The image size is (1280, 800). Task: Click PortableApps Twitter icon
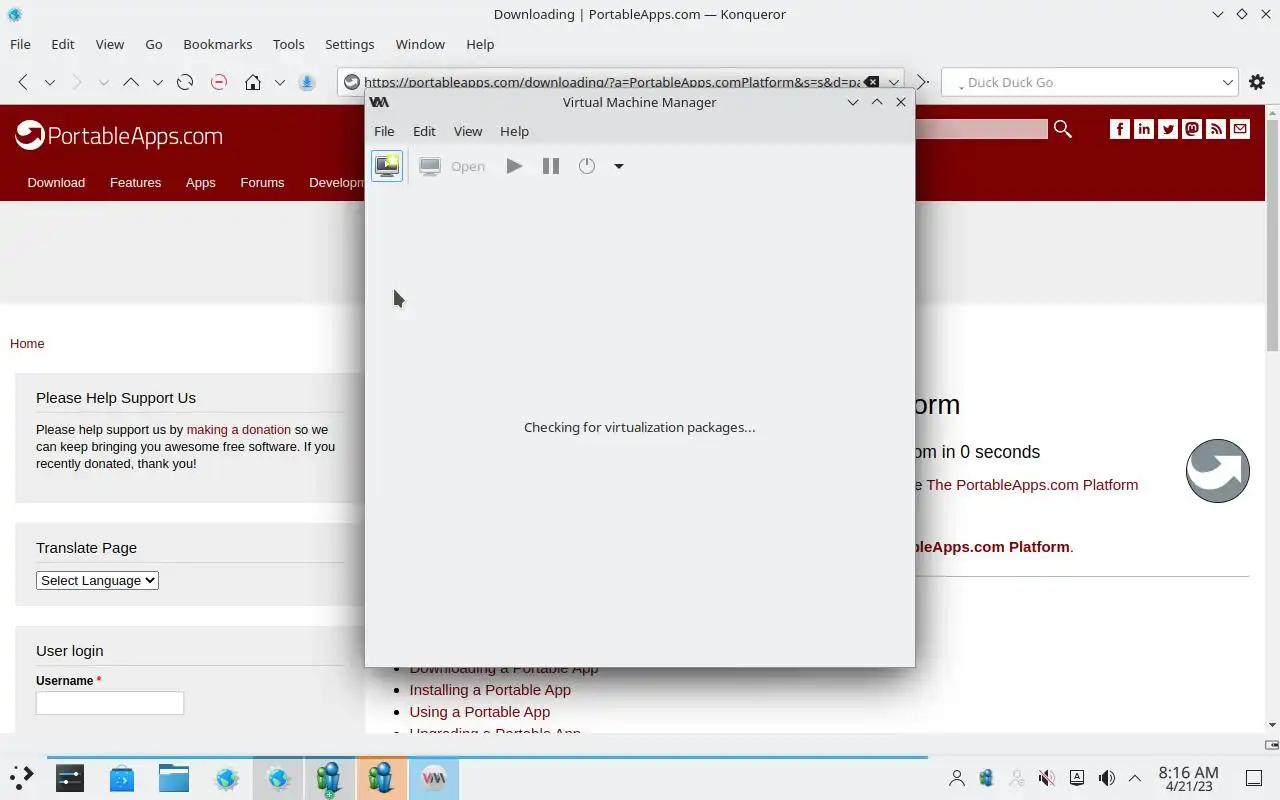click(x=1167, y=129)
